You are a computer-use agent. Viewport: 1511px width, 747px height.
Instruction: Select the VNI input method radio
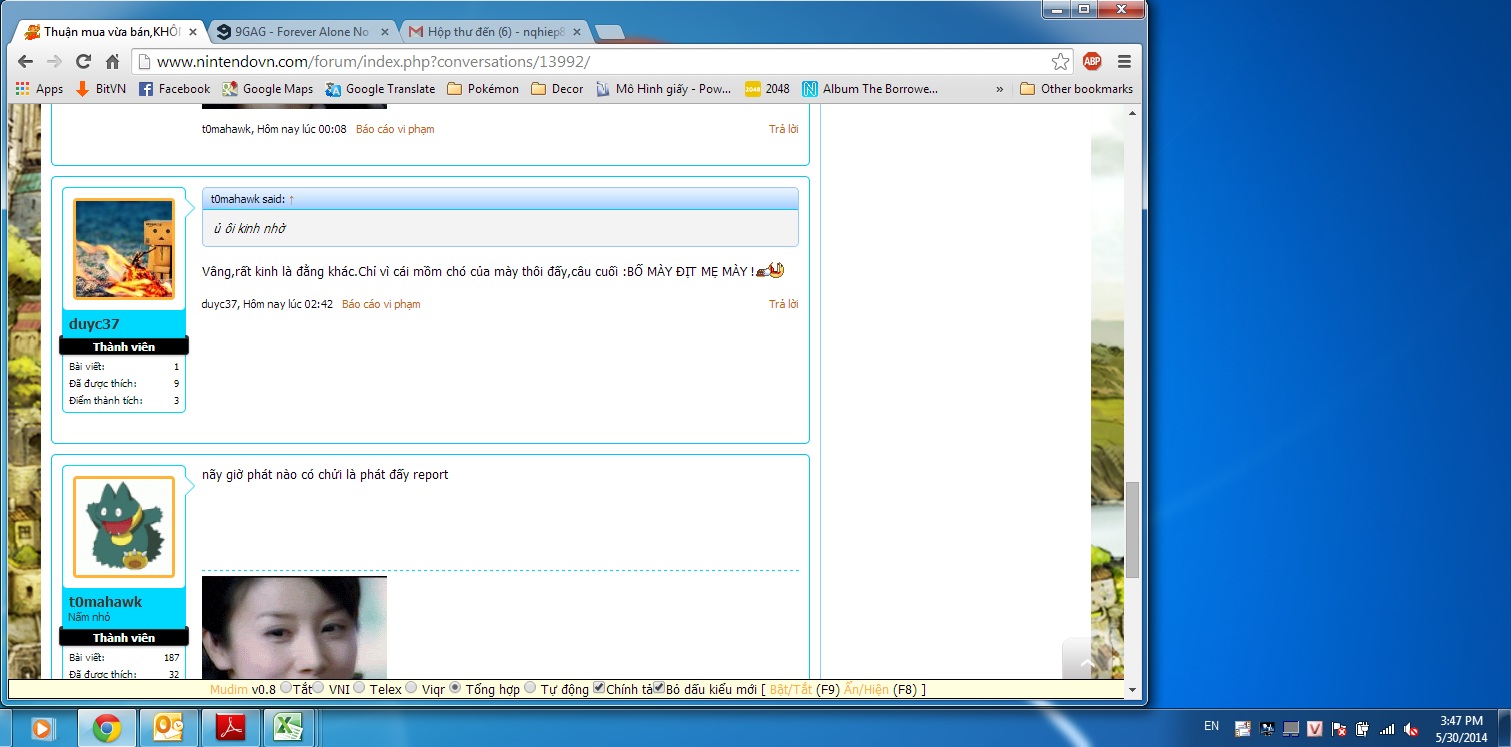pyautogui.click(x=319, y=688)
